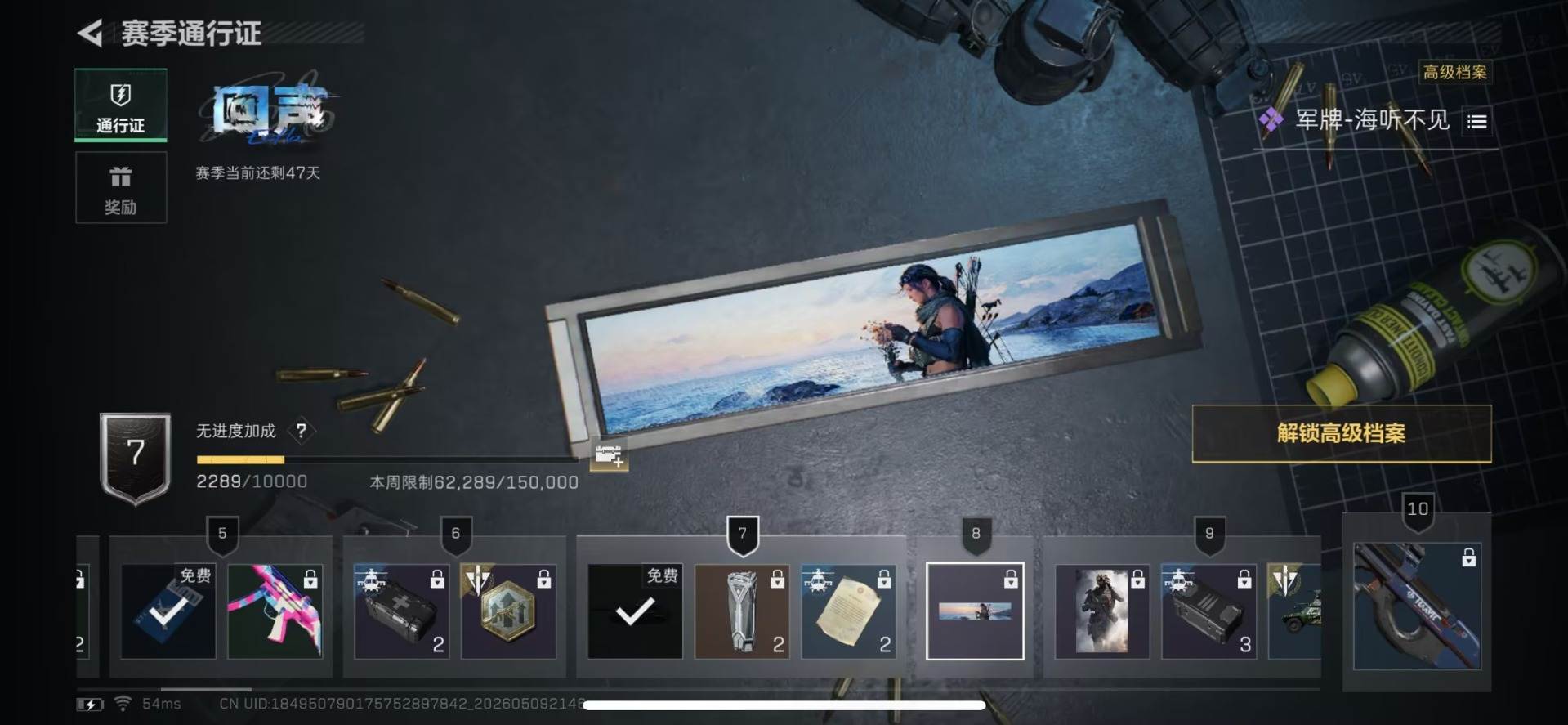Click the 高级档案 label tag
The width and height of the screenshot is (1568, 725).
[1455, 72]
